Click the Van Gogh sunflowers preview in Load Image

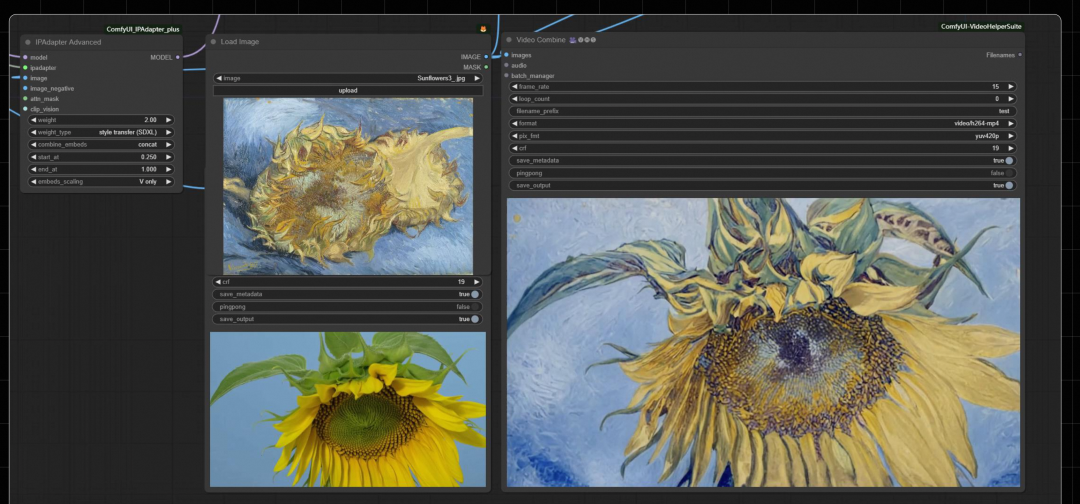pos(348,186)
